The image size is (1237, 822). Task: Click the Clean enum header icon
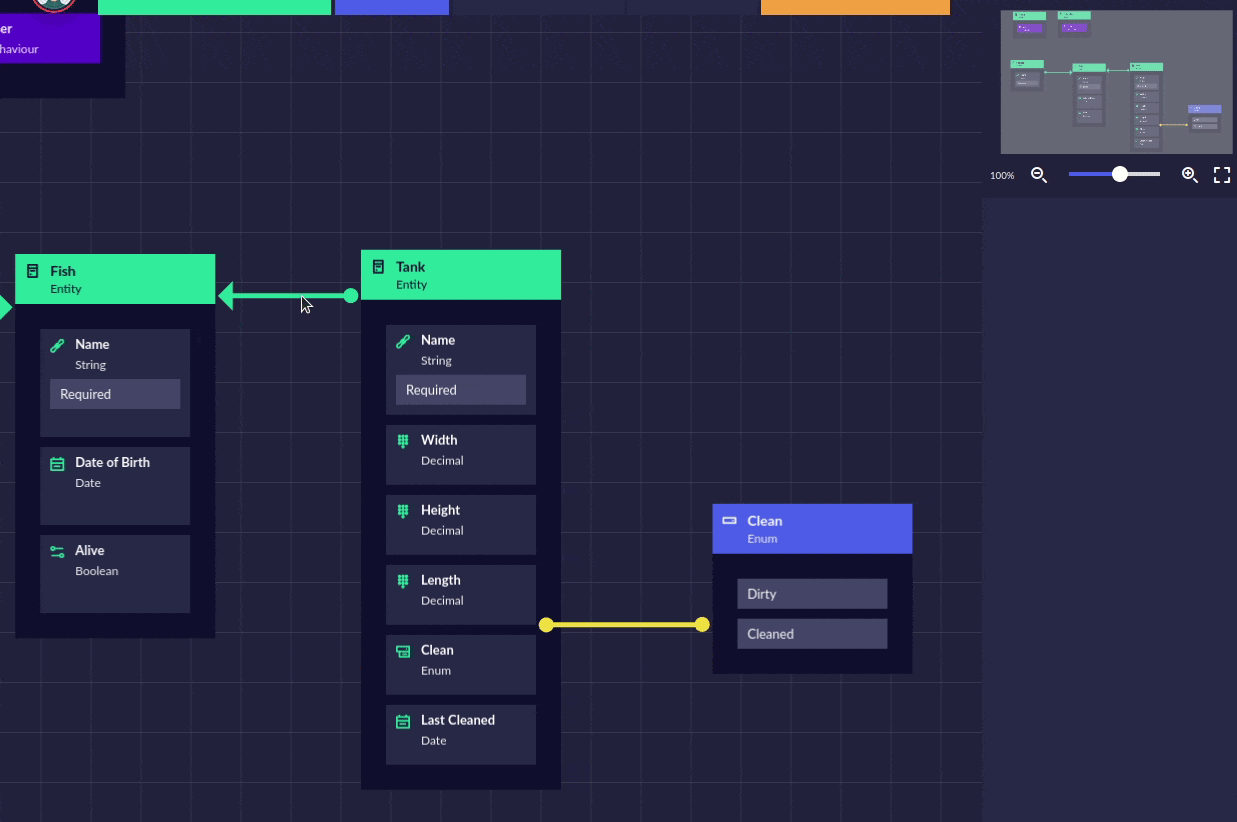point(729,521)
